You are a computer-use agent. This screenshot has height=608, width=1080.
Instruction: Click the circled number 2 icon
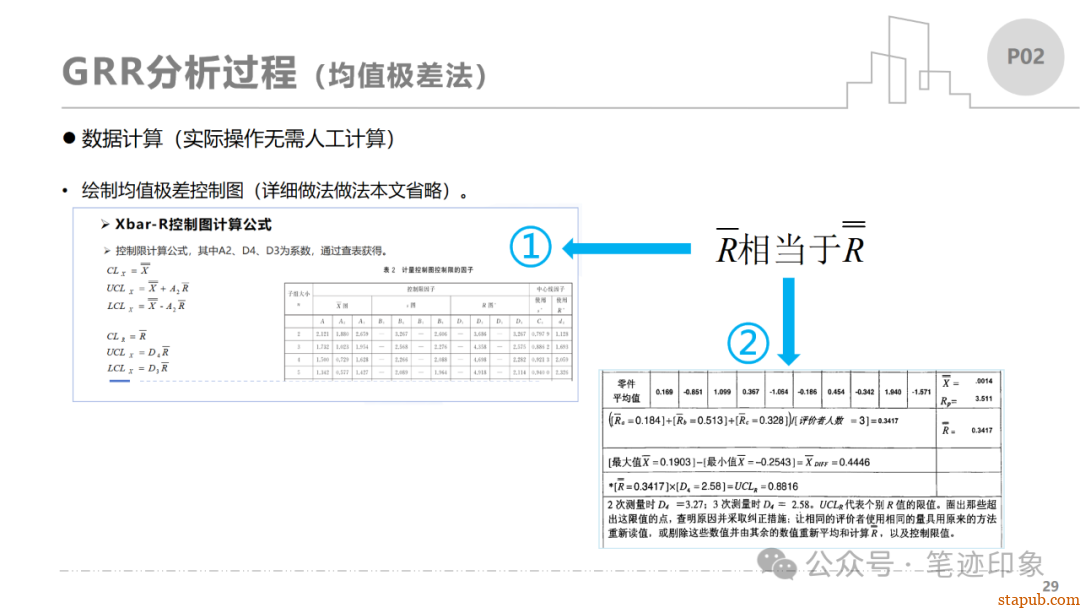[x=747, y=344]
